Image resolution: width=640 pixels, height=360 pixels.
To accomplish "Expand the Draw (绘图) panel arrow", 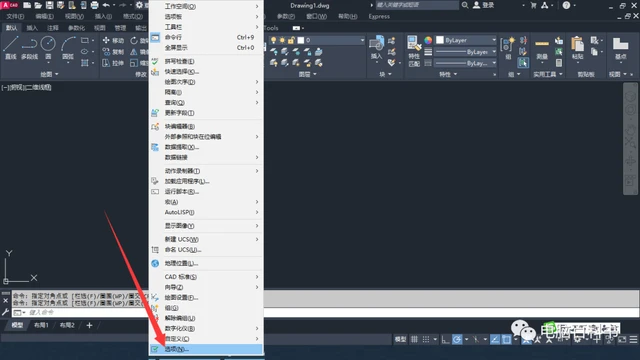I will (x=56, y=74).
